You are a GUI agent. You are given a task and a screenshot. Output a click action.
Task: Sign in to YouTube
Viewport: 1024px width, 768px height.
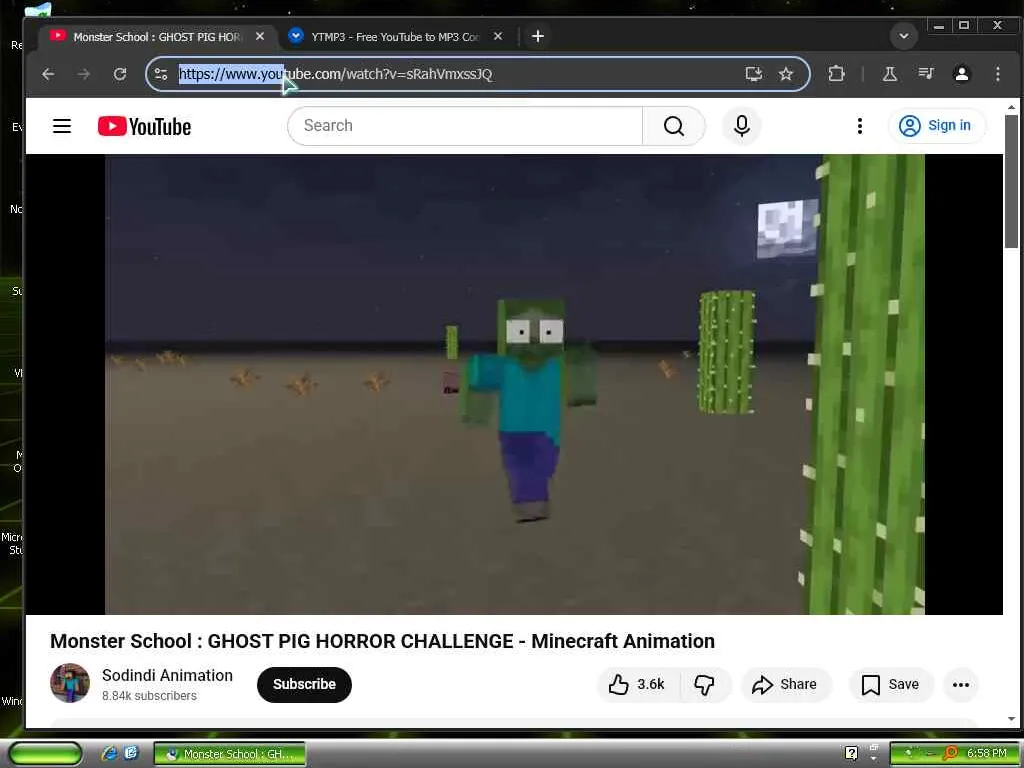click(x=936, y=125)
